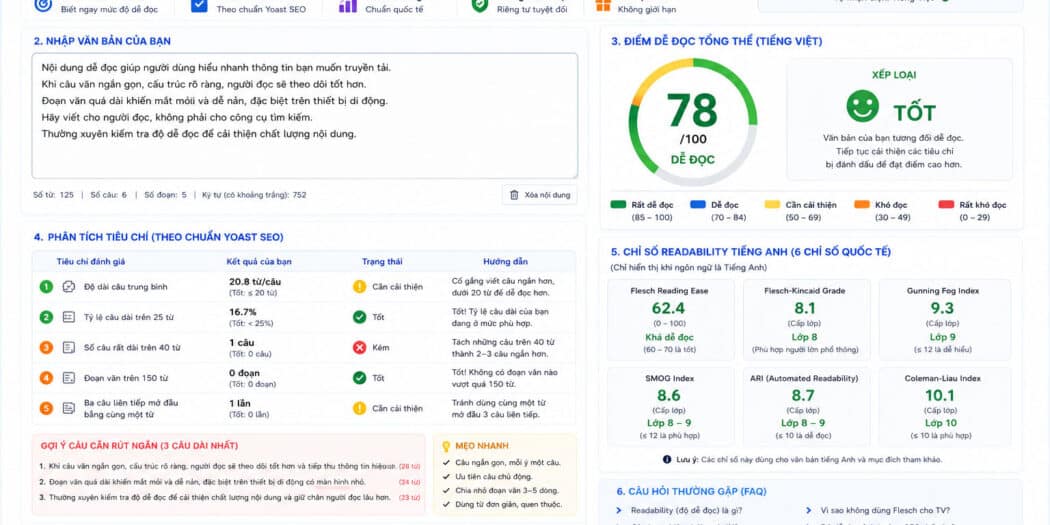Click the yellow warning icon for Độ dài câu trung bình
The height and width of the screenshot is (525, 1050).
pyautogui.click(x=360, y=287)
